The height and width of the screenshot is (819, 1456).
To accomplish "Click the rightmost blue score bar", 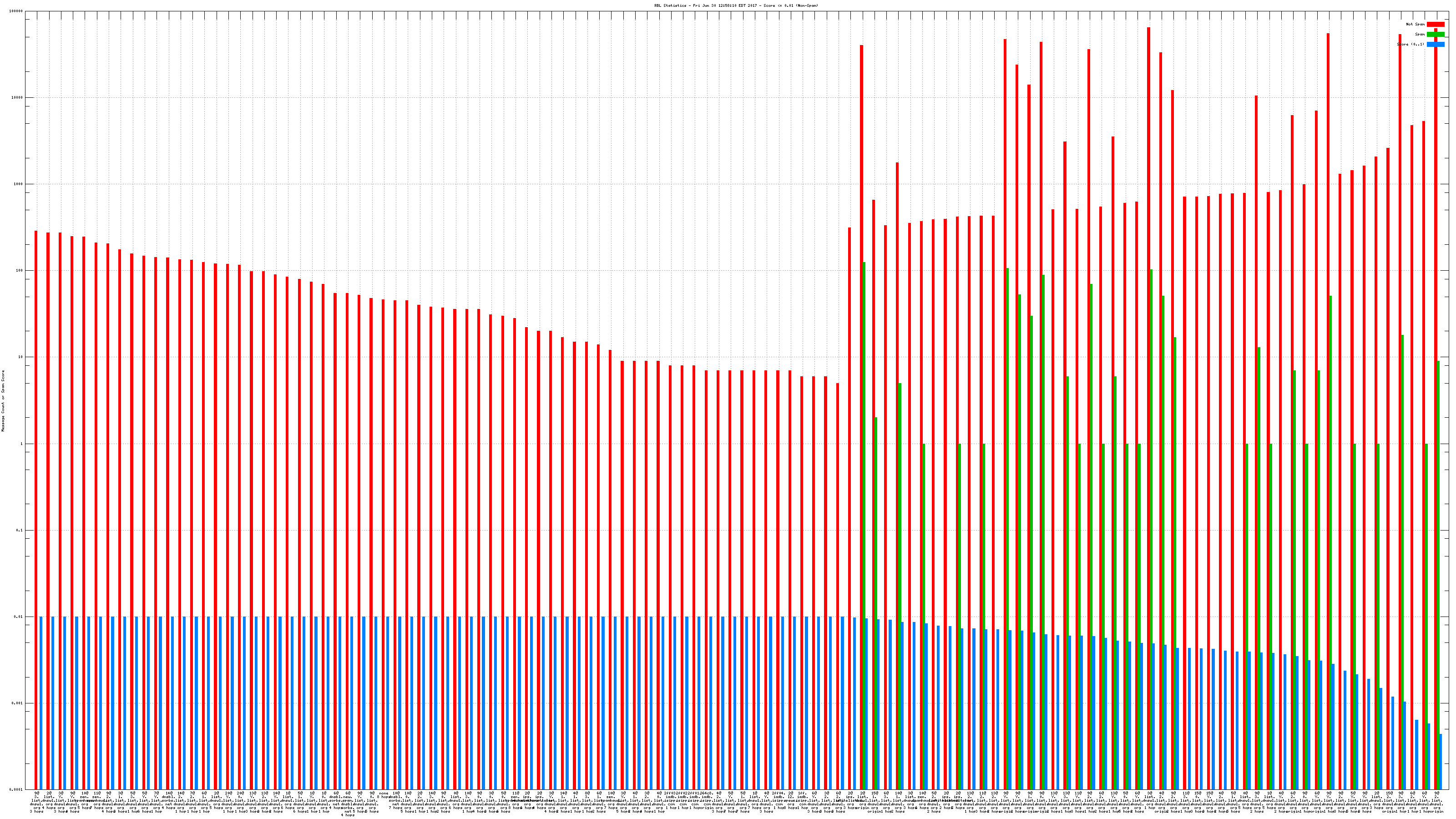I will coord(1441,761).
